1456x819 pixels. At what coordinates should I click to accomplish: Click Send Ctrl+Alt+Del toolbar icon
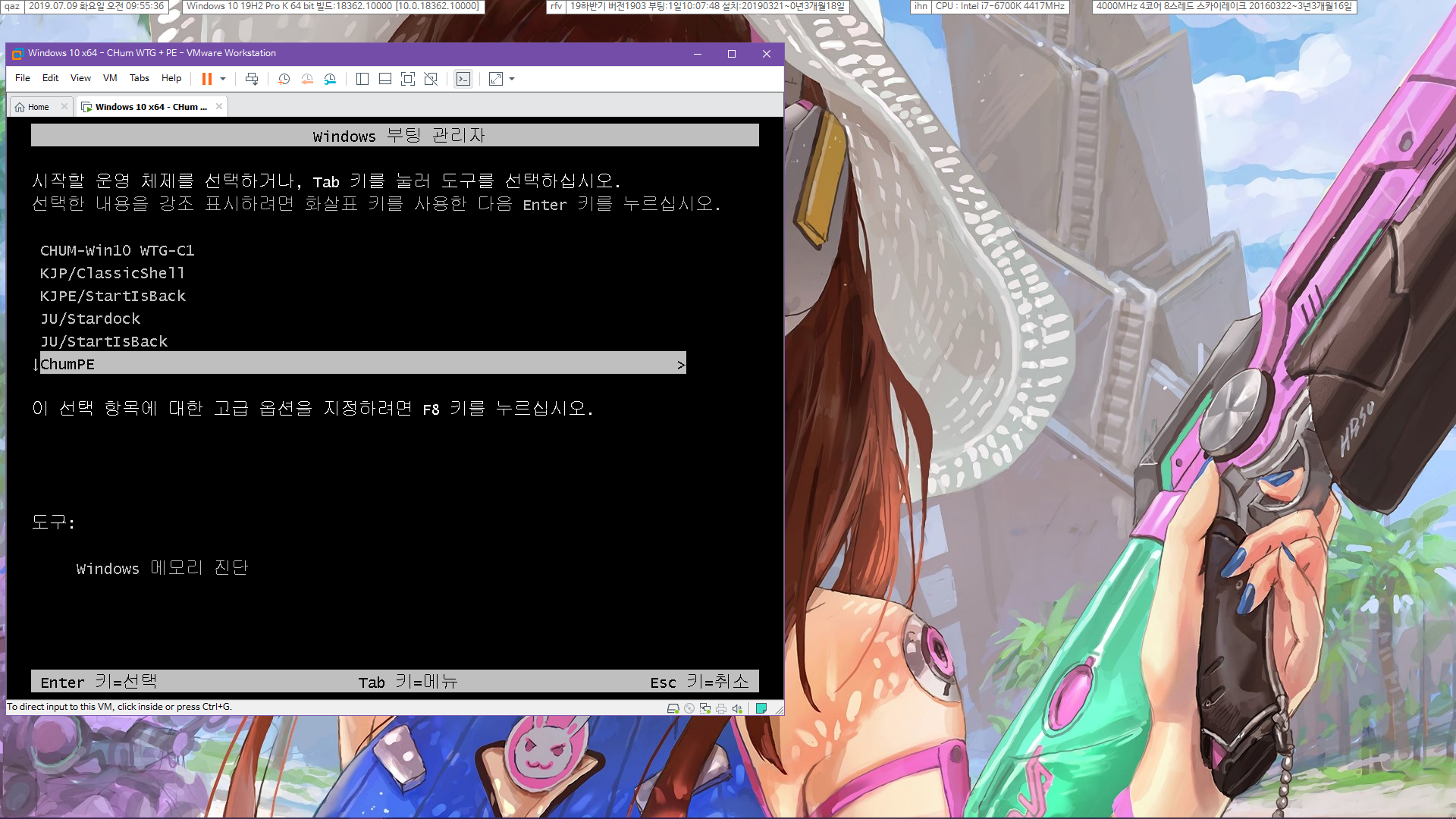pyautogui.click(x=252, y=79)
